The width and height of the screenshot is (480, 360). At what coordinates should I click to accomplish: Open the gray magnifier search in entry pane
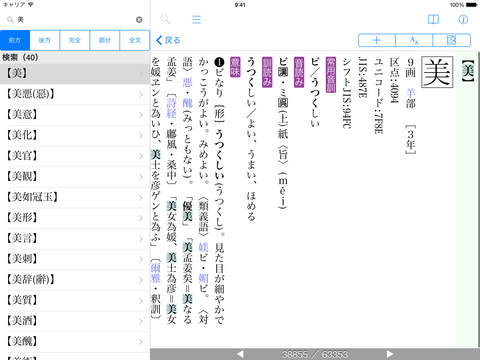165,19
